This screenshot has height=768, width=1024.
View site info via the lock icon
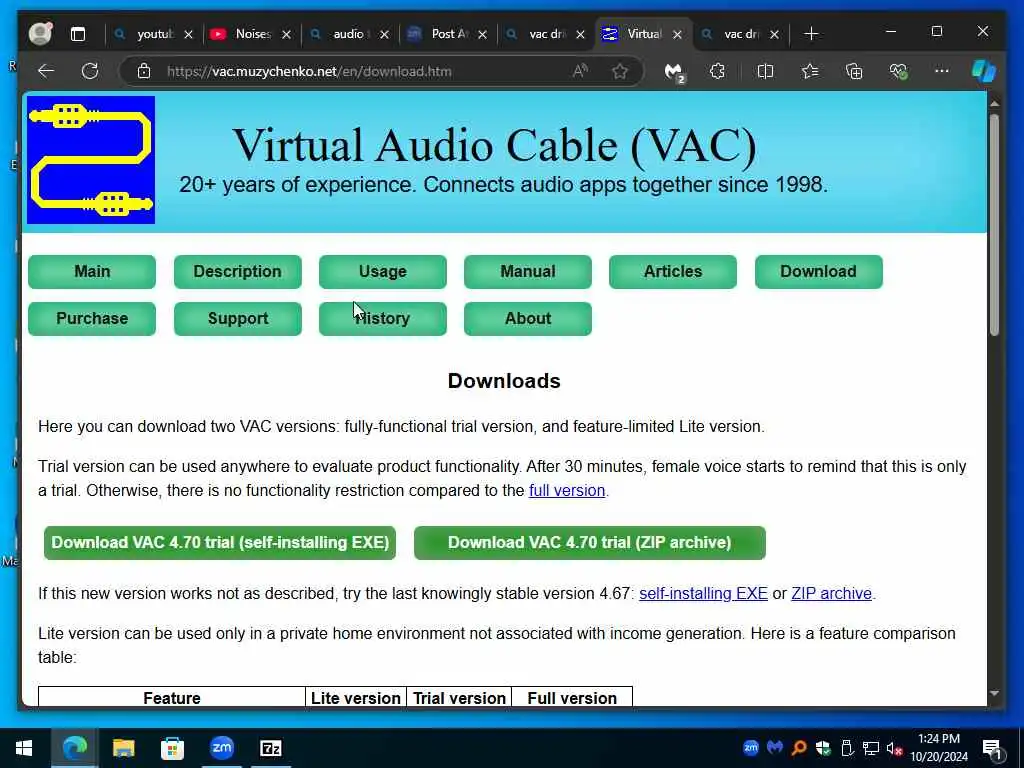click(x=144, y=71)
